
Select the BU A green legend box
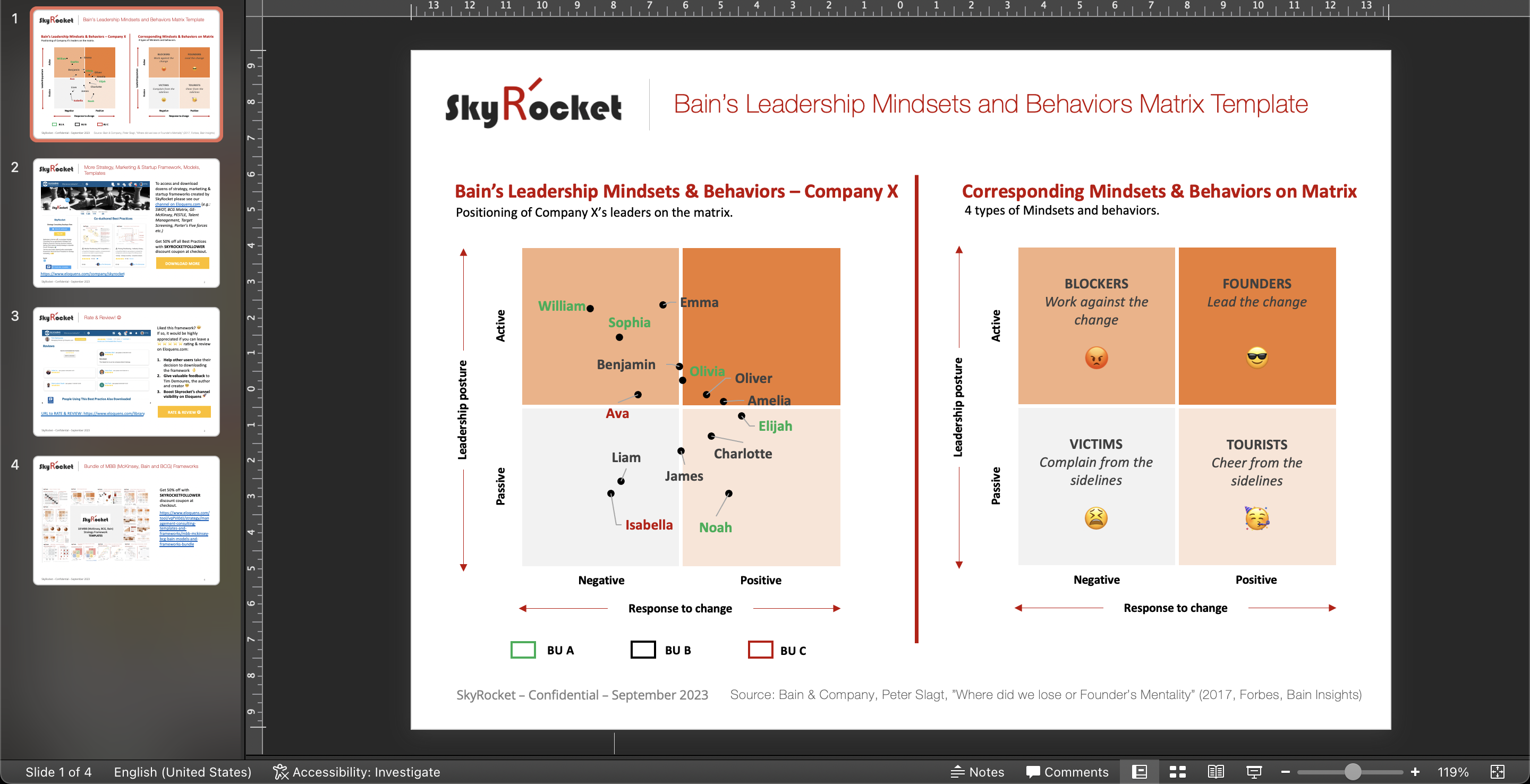pyautogui.click(x=523, y=650)
